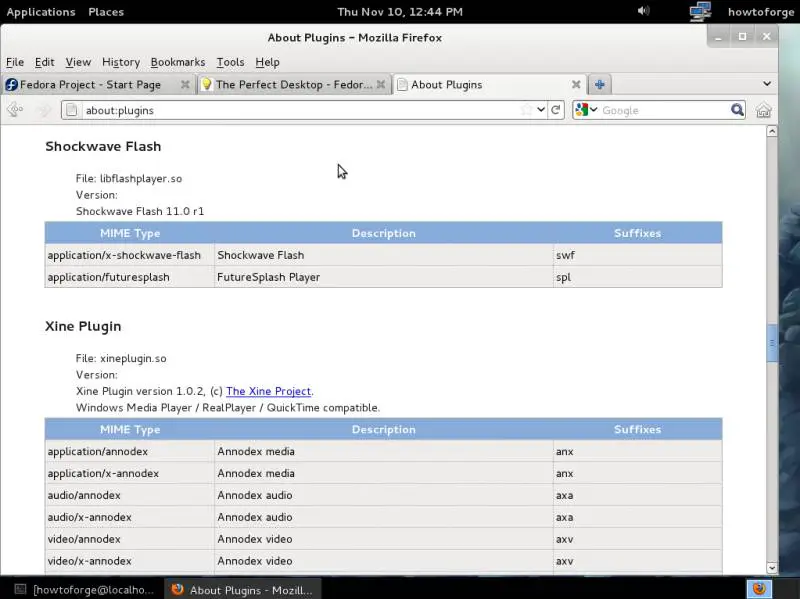Click video/annodex MIME cell
Image resolution: width=800 pixels, height=599 pixels.
click(x=130, y=539)
